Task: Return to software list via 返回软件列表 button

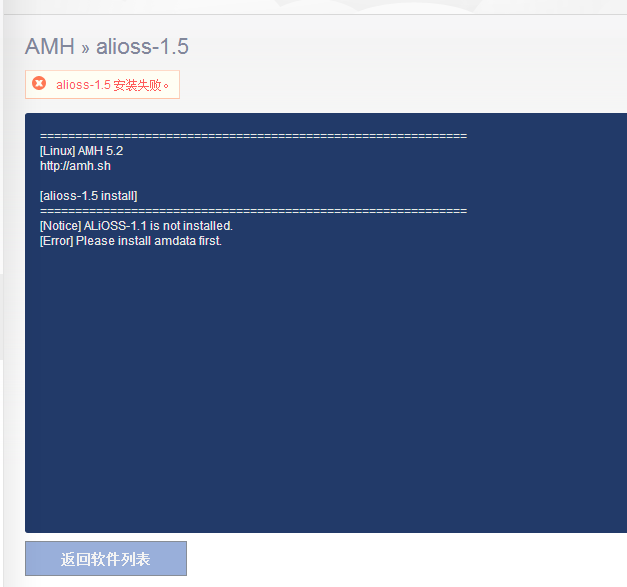Action: 106,559
